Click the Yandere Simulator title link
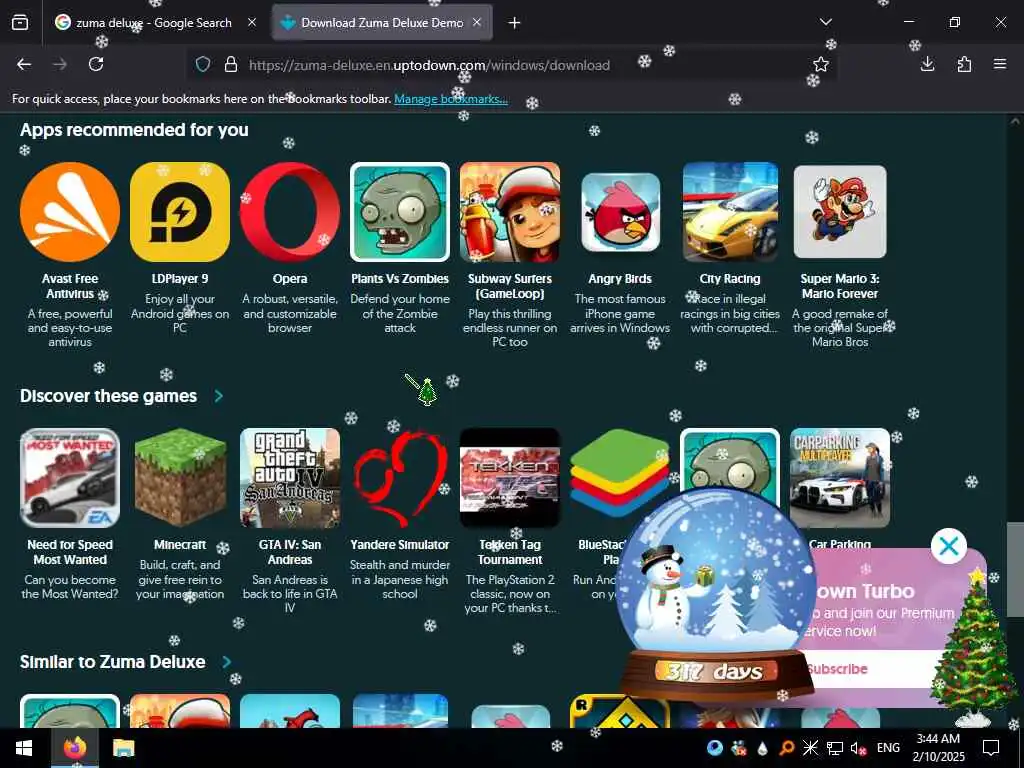Image resolution: width=1024 pixels, height=768 pixels. 400,545
